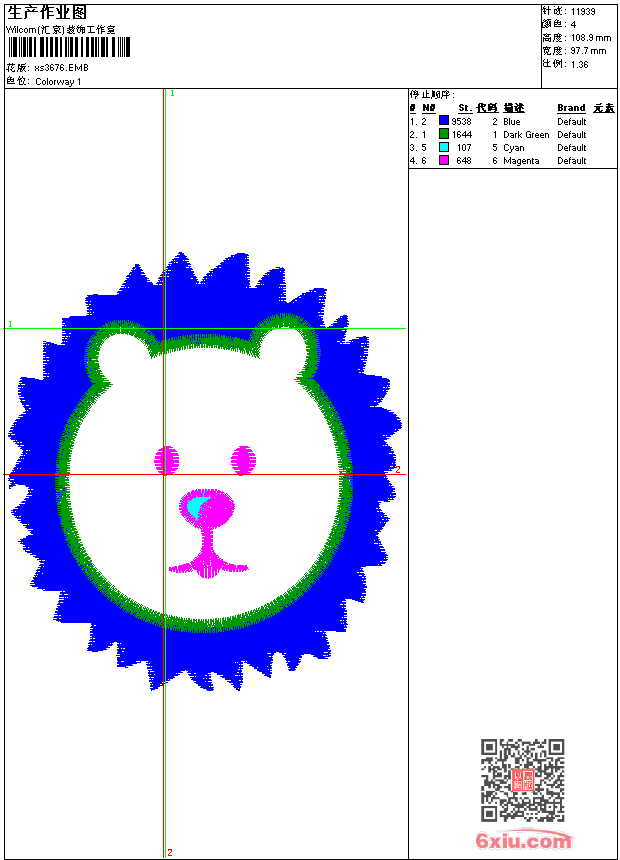Click the QR code near the page bottom

[522, 779]
